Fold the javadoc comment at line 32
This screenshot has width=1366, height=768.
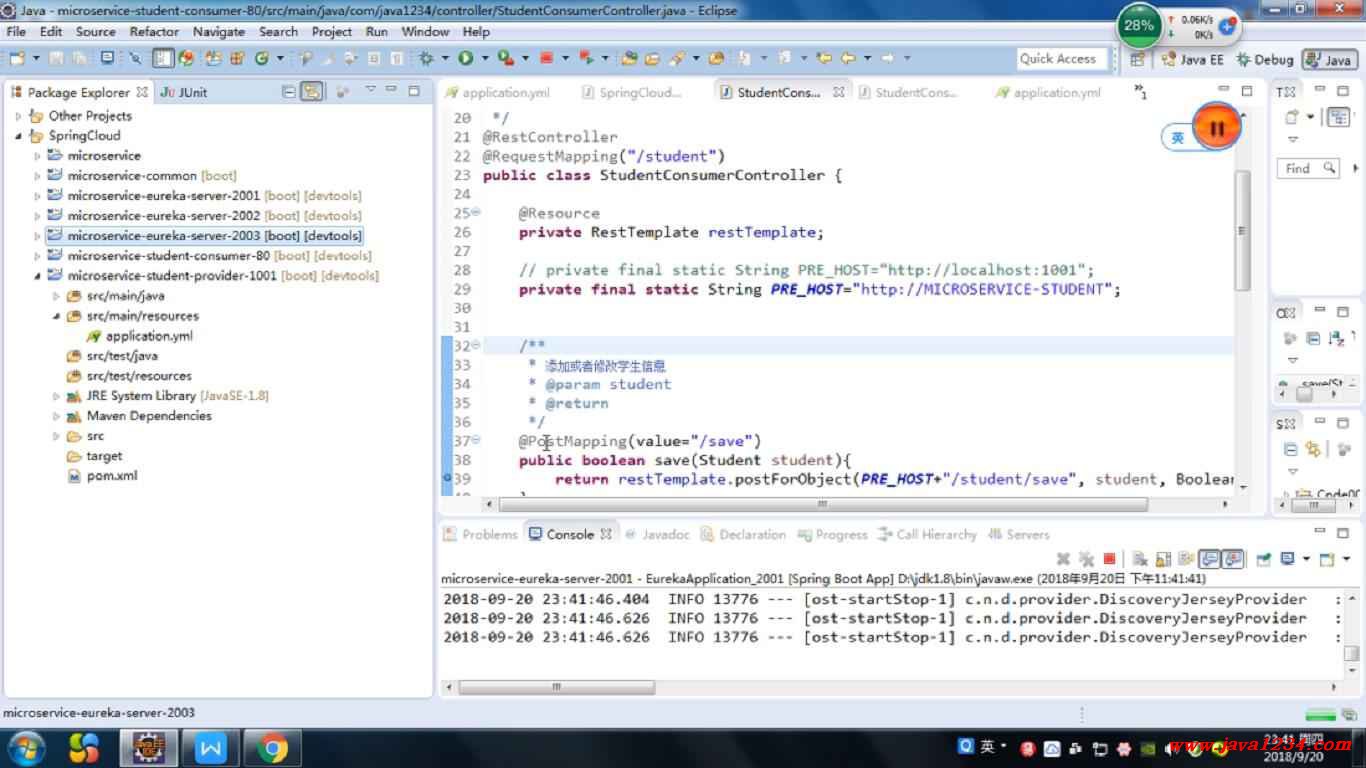tap(475, 346)
